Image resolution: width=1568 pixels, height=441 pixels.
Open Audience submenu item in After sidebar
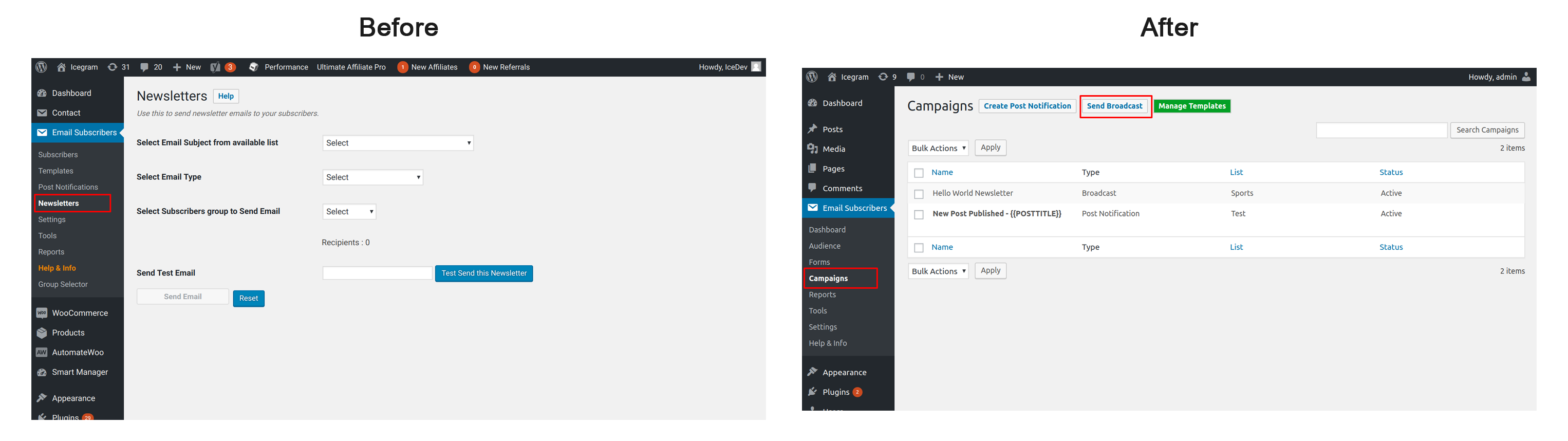(x=824, y=246)
